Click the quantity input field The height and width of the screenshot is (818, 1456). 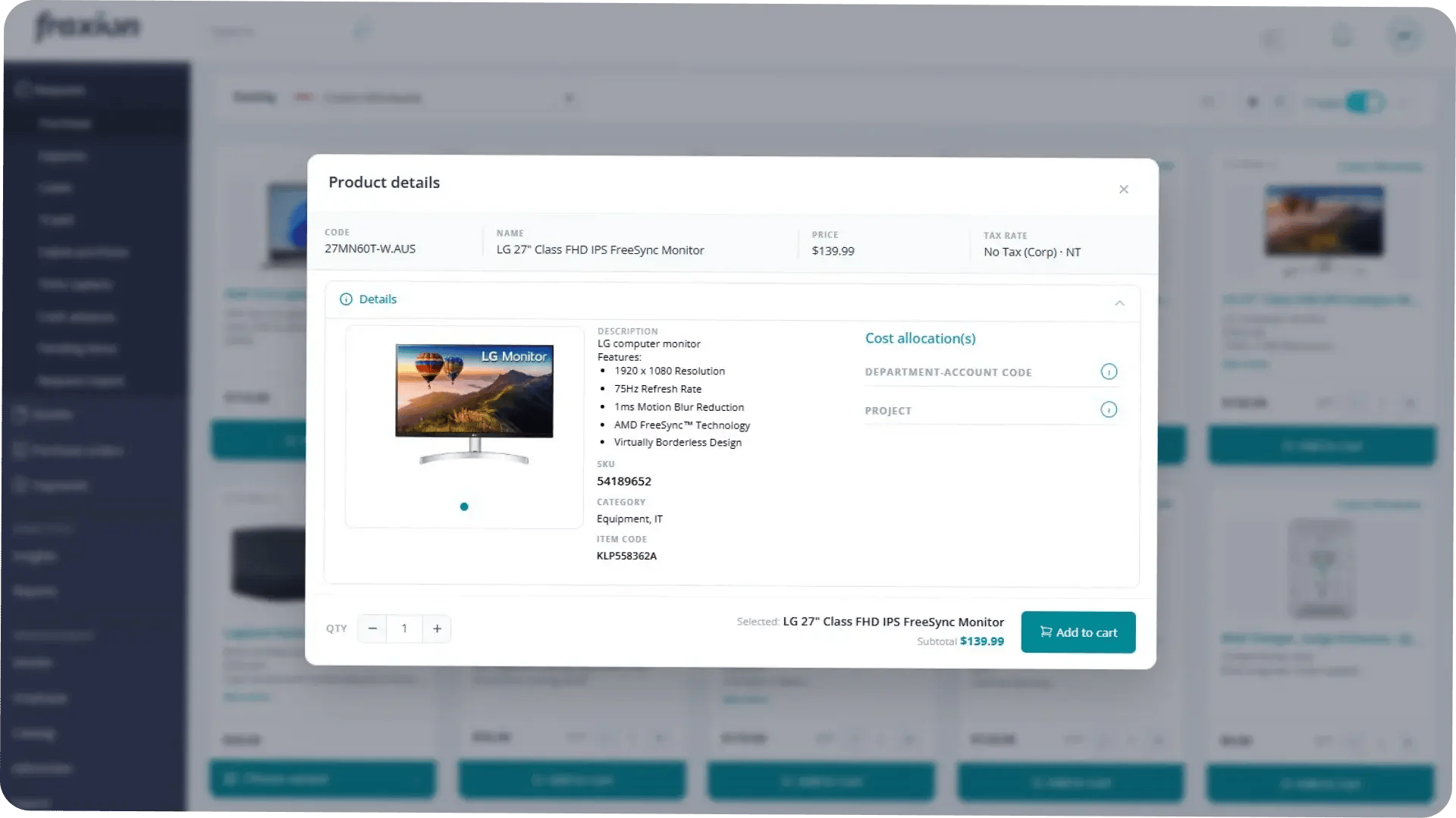pos(404,628)
